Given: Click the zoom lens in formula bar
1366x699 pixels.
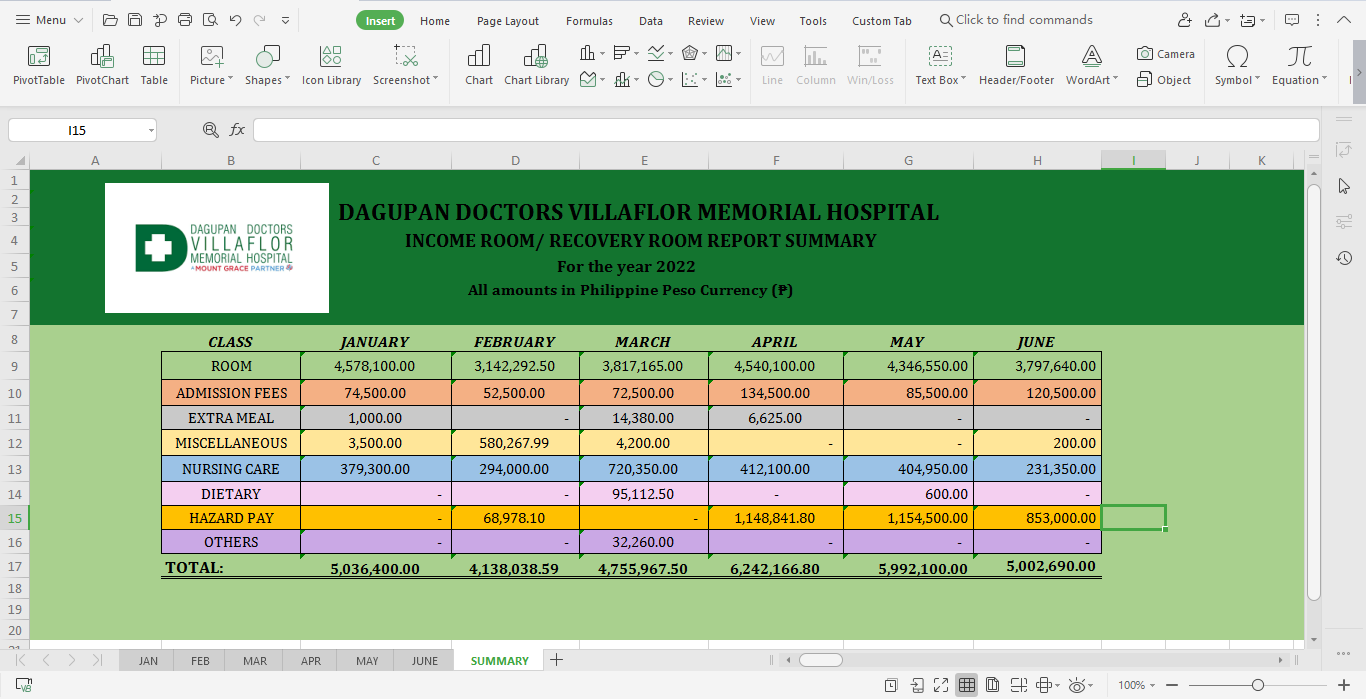Looking at the screenshot, I should point(210,130).
